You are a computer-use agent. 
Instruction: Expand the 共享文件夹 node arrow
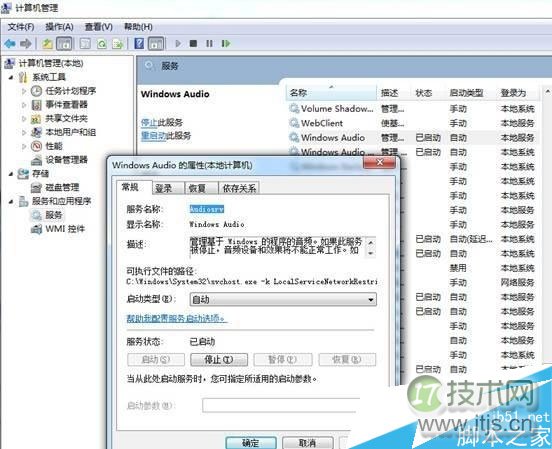[x=24, y=118]
